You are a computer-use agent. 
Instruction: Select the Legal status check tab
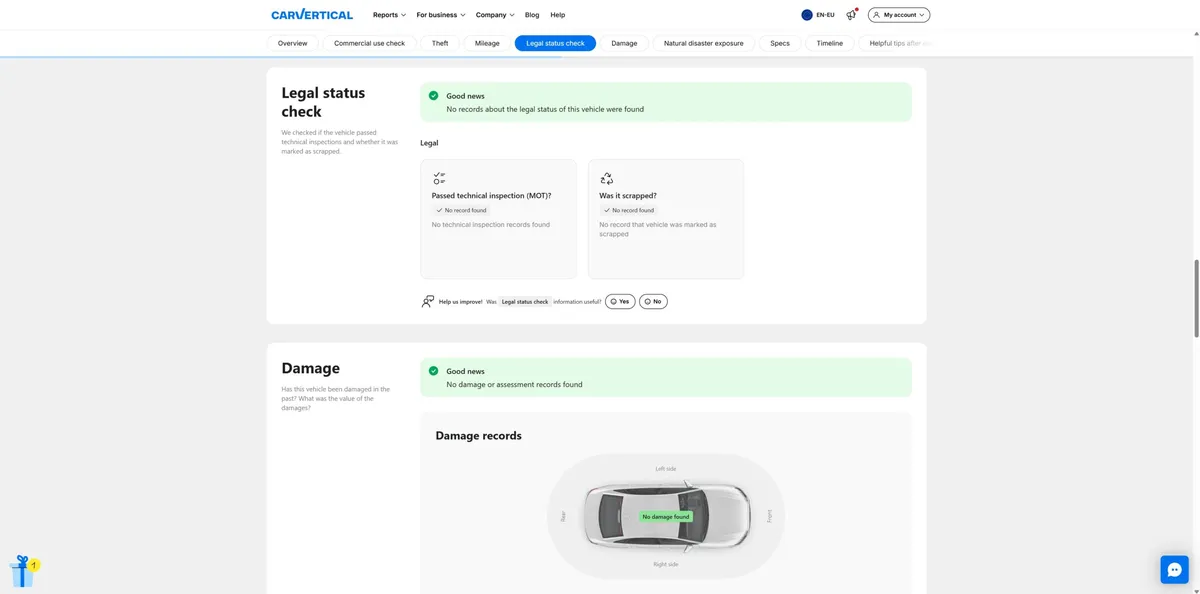[555, 43]
